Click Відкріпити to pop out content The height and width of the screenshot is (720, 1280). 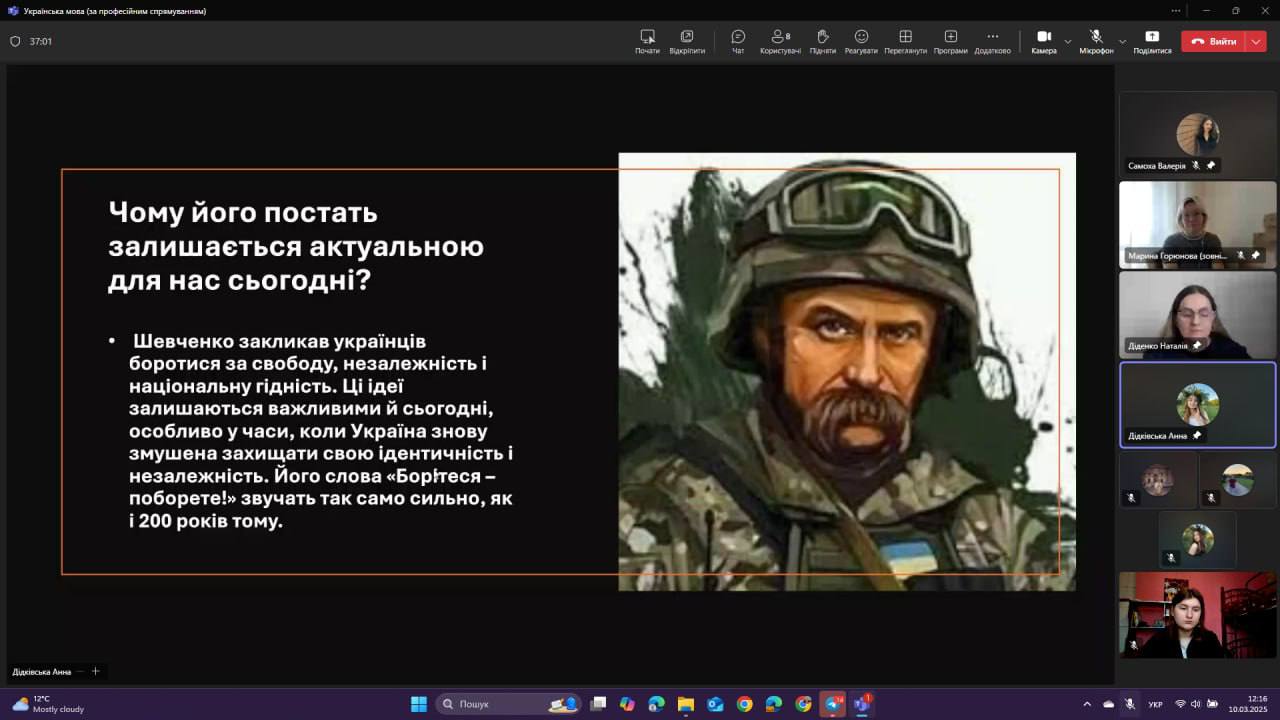pos(687,41)
